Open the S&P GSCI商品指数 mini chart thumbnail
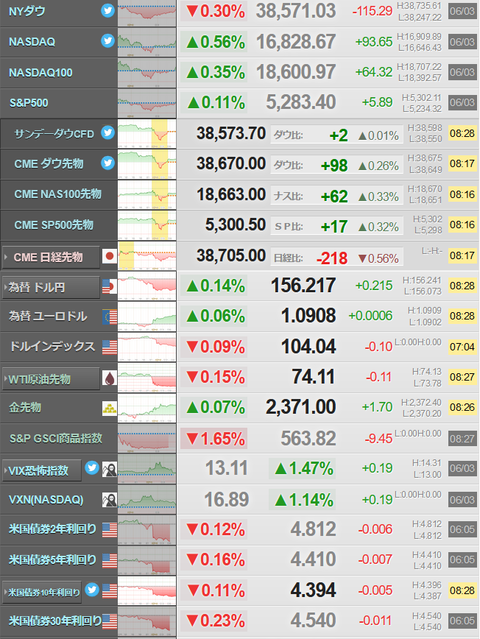Screen dimensions: 480x639 [147, 439]
